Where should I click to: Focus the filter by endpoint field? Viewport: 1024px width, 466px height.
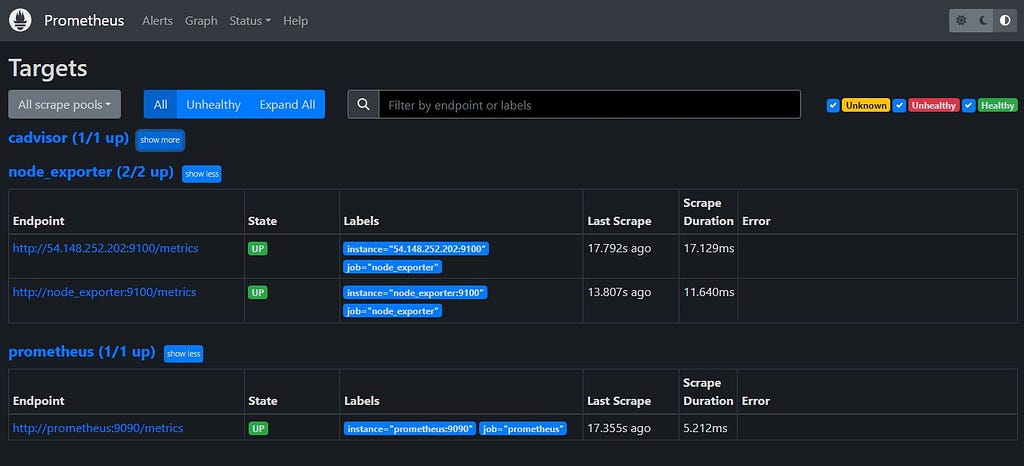tap(590, 104)
